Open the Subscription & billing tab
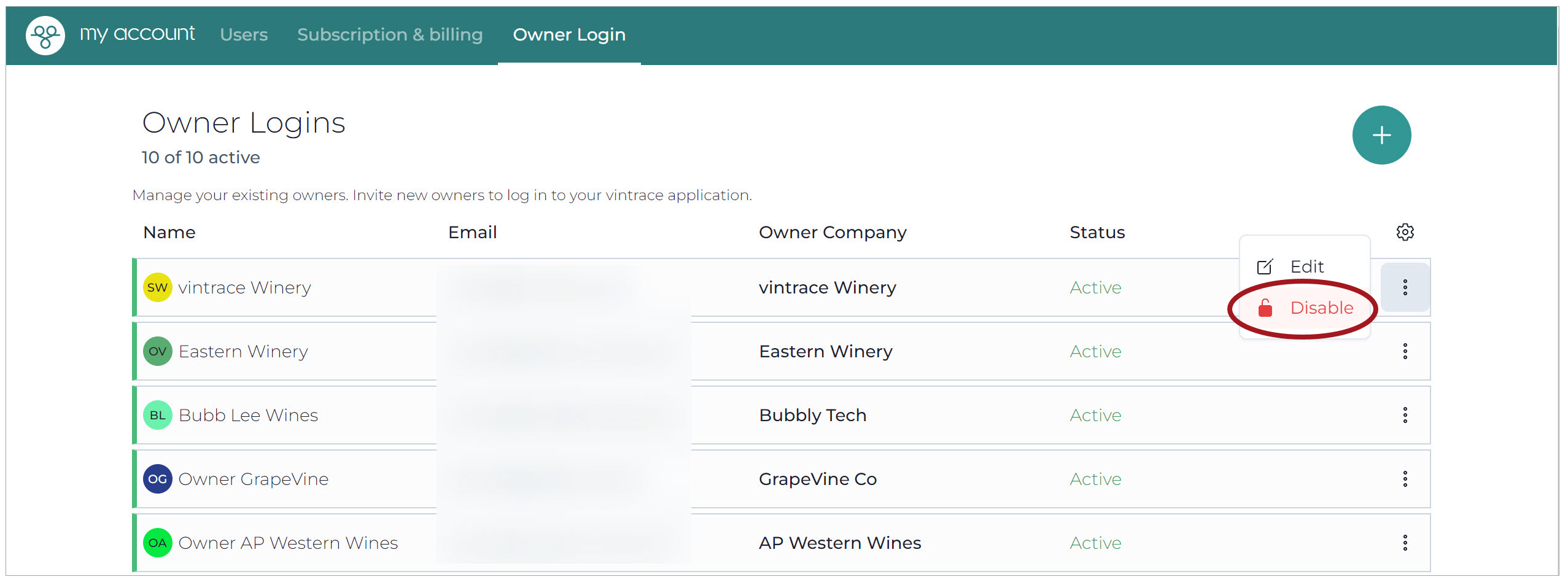The image size is (1568, 582). pyautogui.click(x=390, y=35)
